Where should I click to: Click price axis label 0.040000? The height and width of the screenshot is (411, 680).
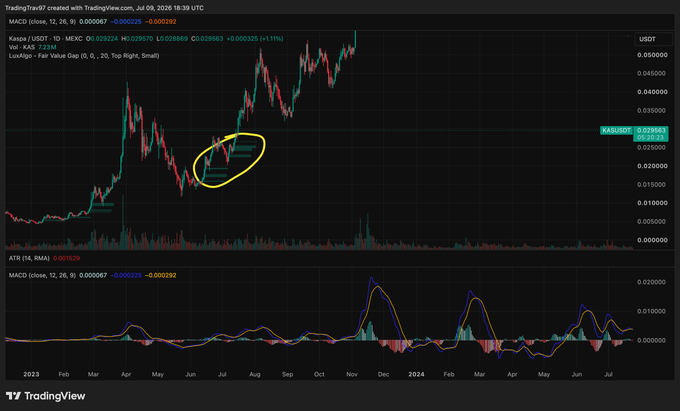click(652, 92)
